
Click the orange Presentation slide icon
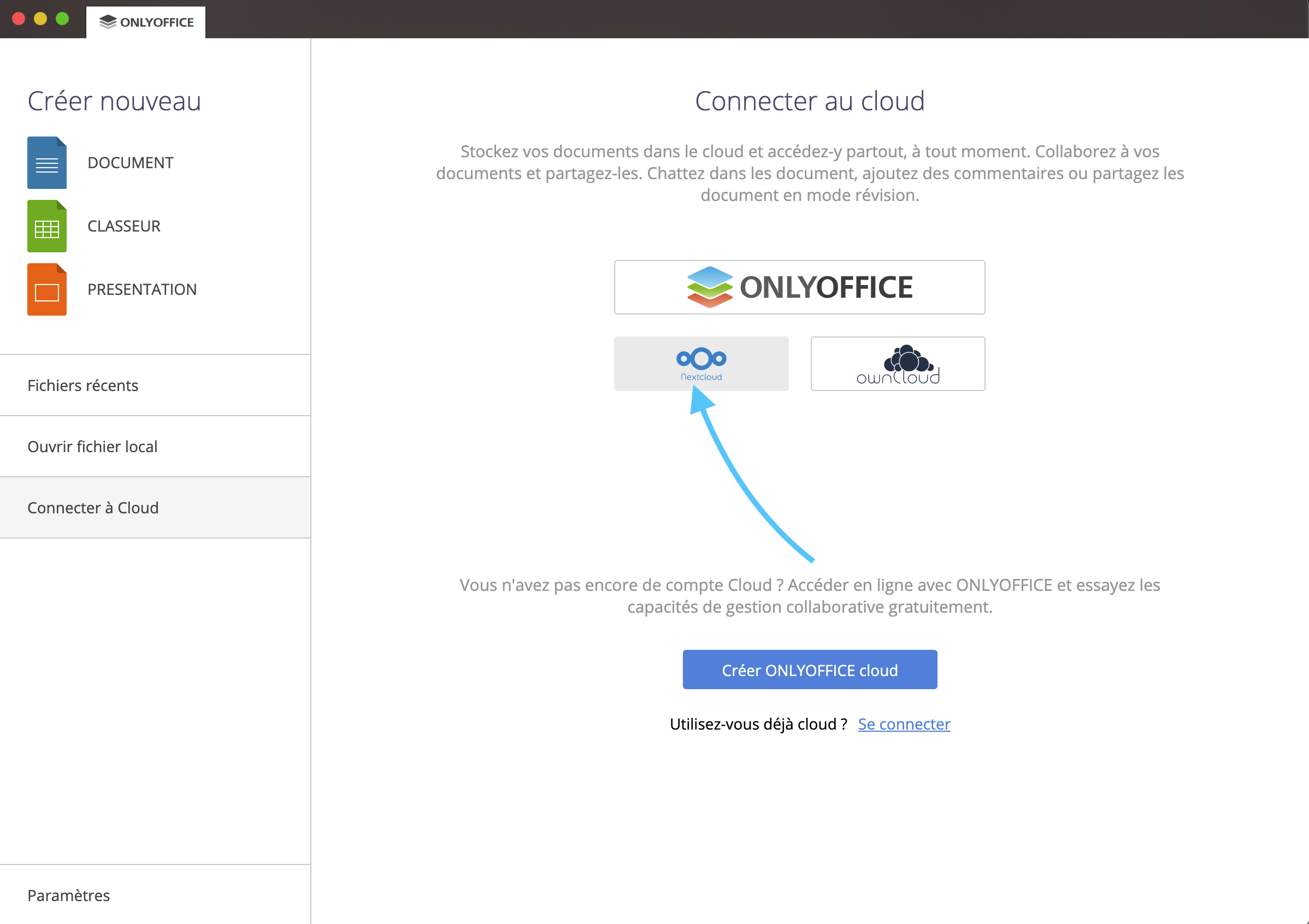tap(47, 289)
